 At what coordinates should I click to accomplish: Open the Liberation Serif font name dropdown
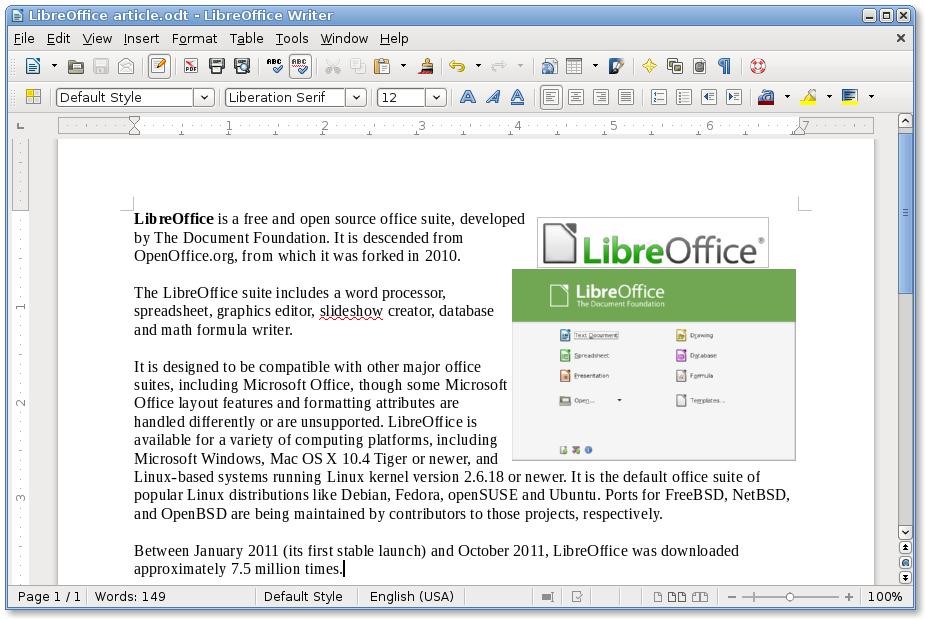(356, 97)
